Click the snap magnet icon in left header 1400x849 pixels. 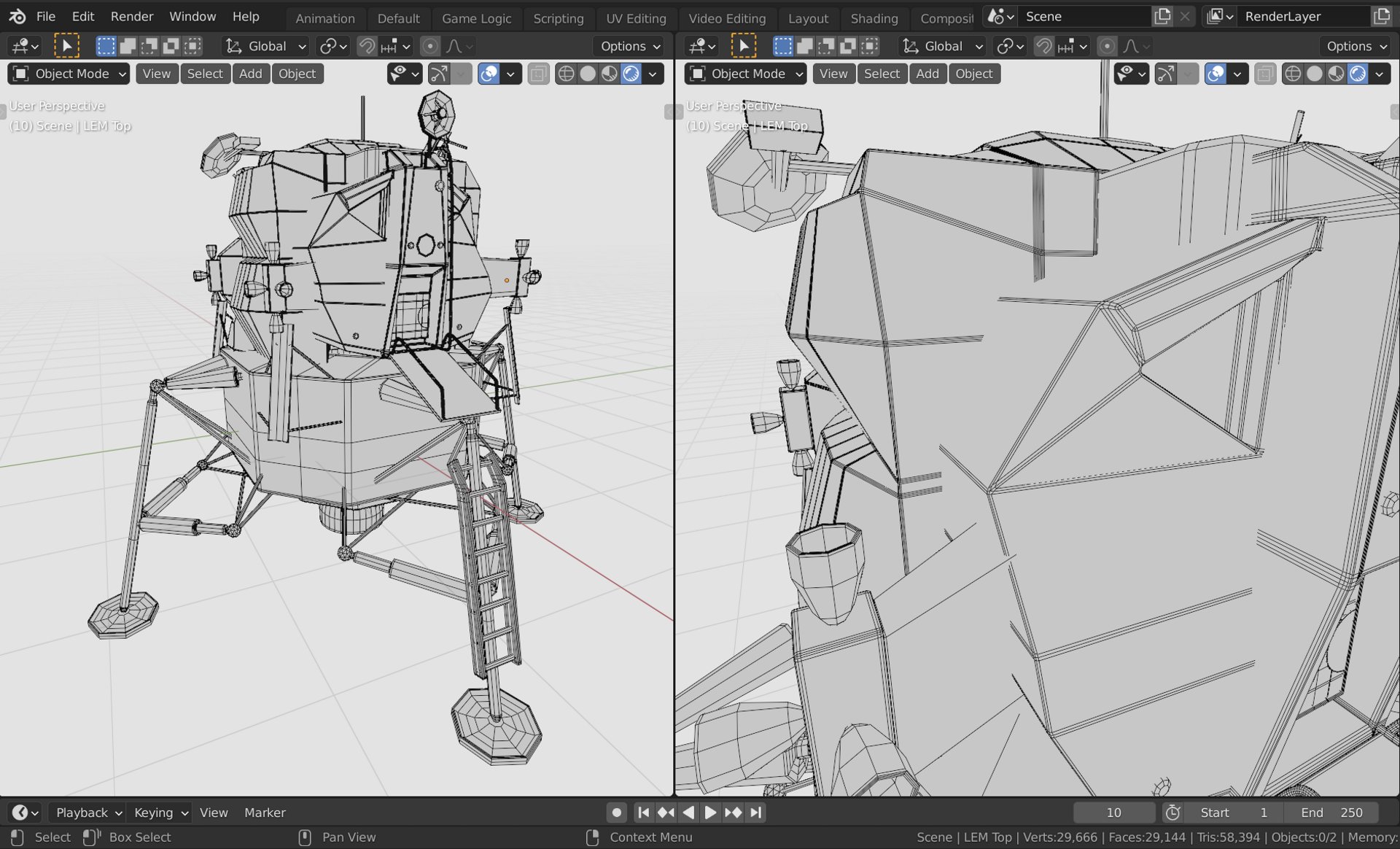(367, 46)
